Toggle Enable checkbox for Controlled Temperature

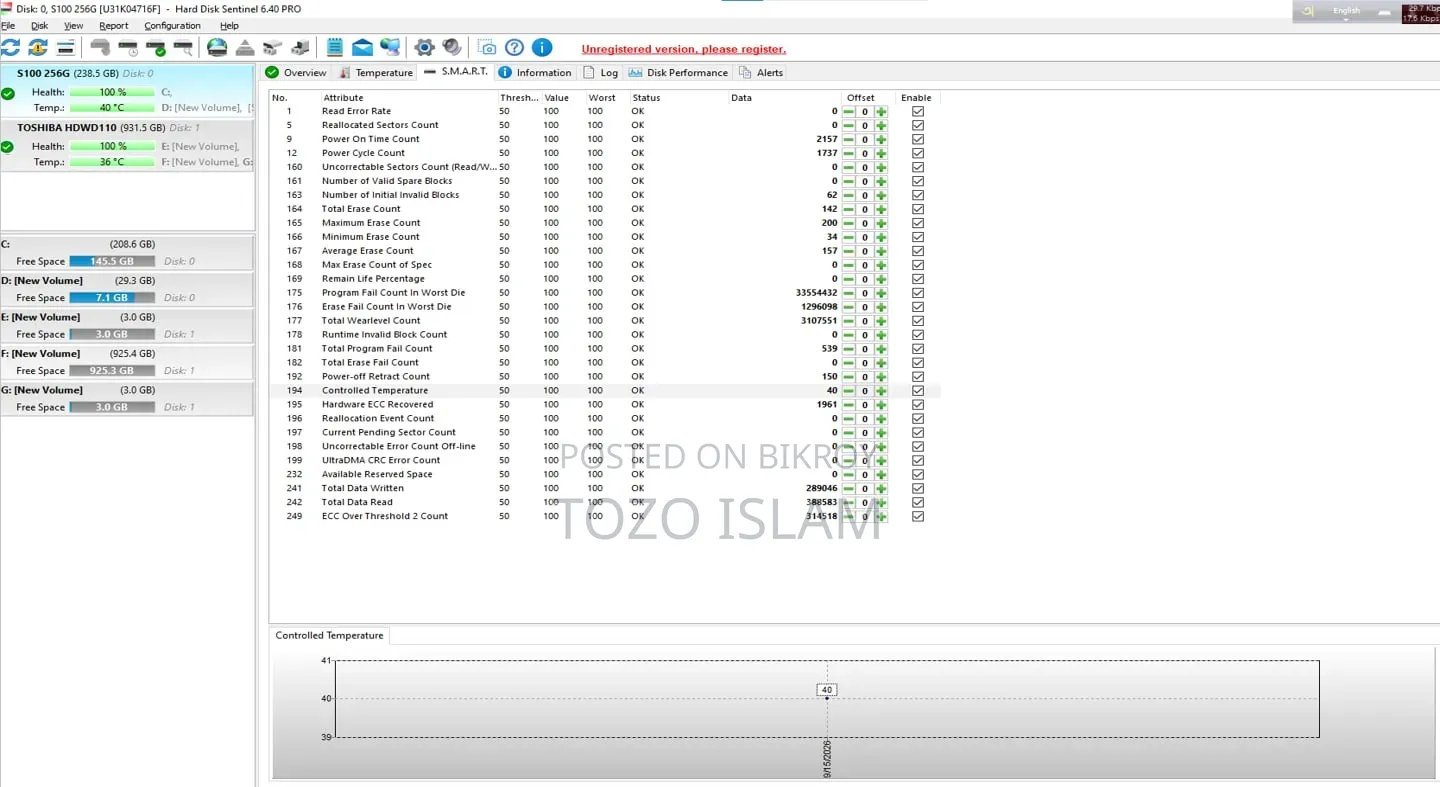[918, 391]
